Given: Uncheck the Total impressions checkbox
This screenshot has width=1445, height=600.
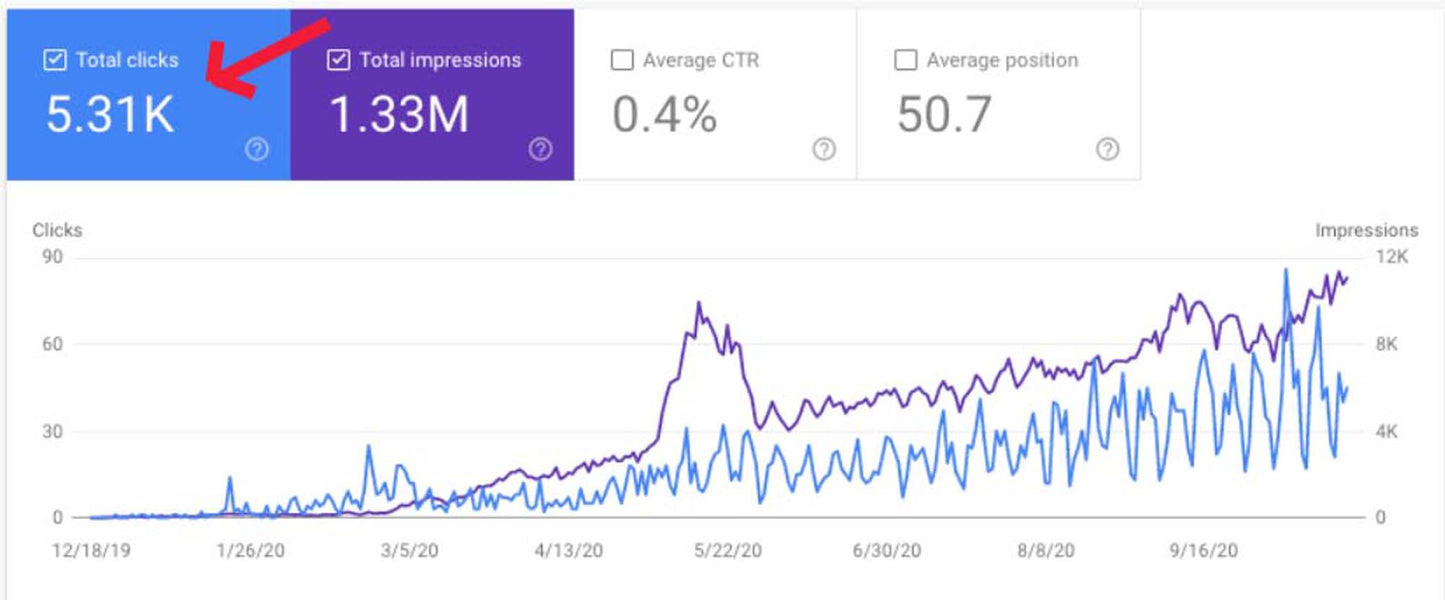Looking at the screenshot, I should tap(339, 60).
